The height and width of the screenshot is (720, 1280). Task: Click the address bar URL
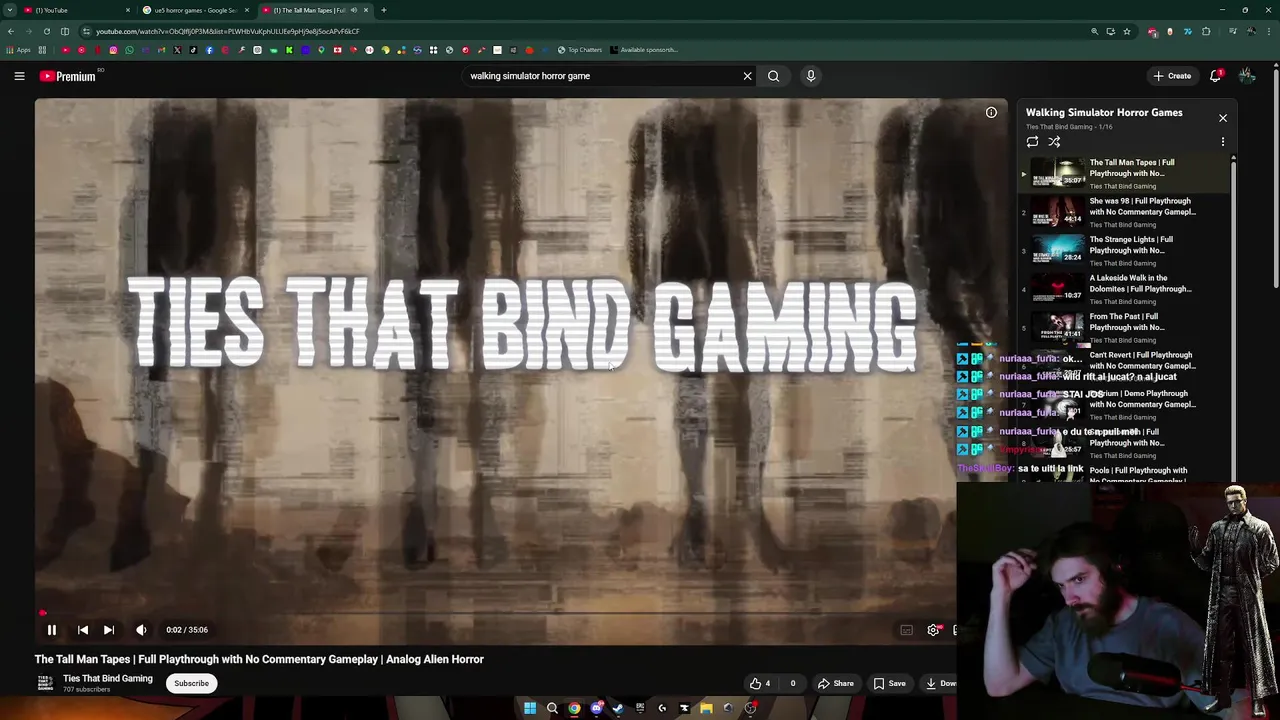pos(227,31)
